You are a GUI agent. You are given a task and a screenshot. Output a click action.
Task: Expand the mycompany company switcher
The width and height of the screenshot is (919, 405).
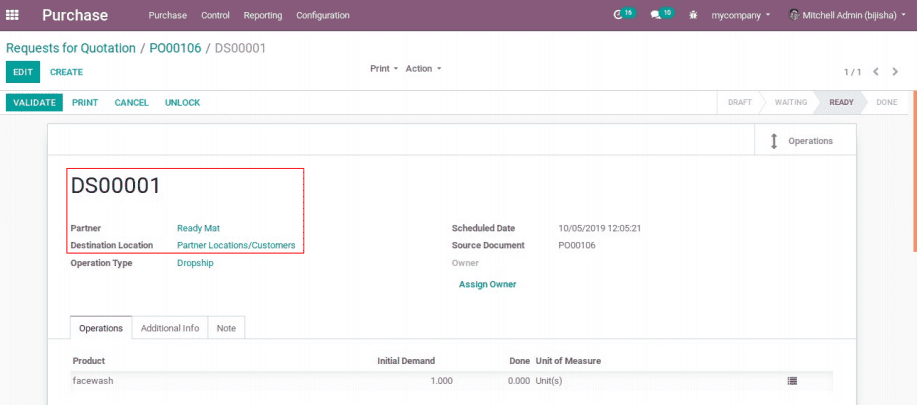click(741, 15)
